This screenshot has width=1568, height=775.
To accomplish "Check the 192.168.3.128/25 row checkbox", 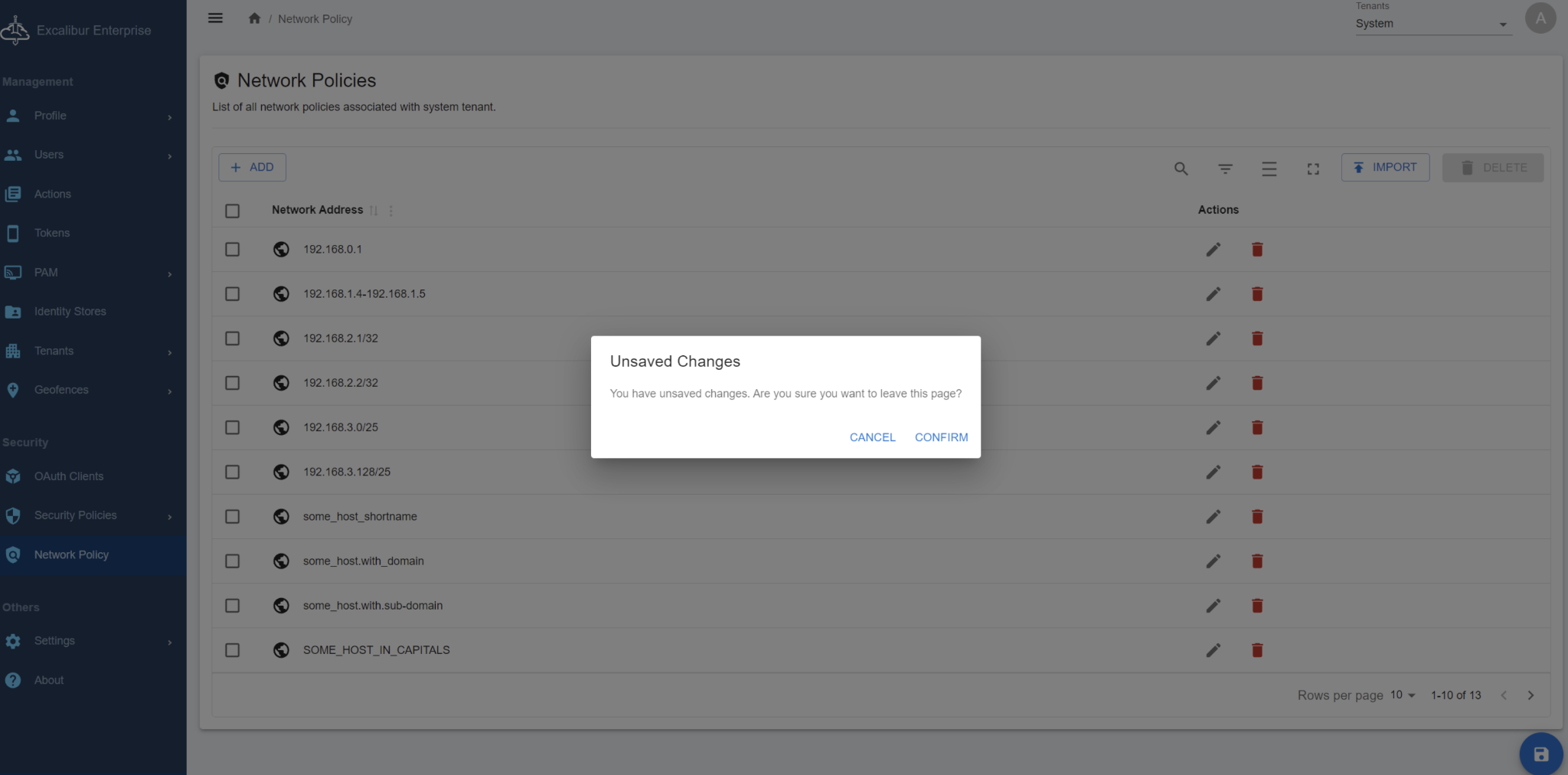I will [x=232, y=472].
